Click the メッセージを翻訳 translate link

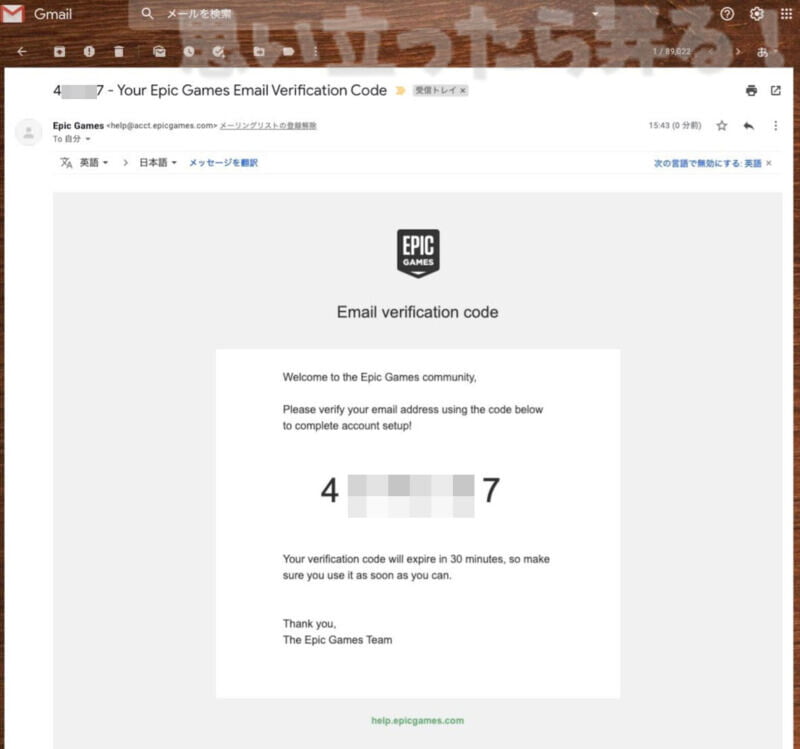click(223, 163)
